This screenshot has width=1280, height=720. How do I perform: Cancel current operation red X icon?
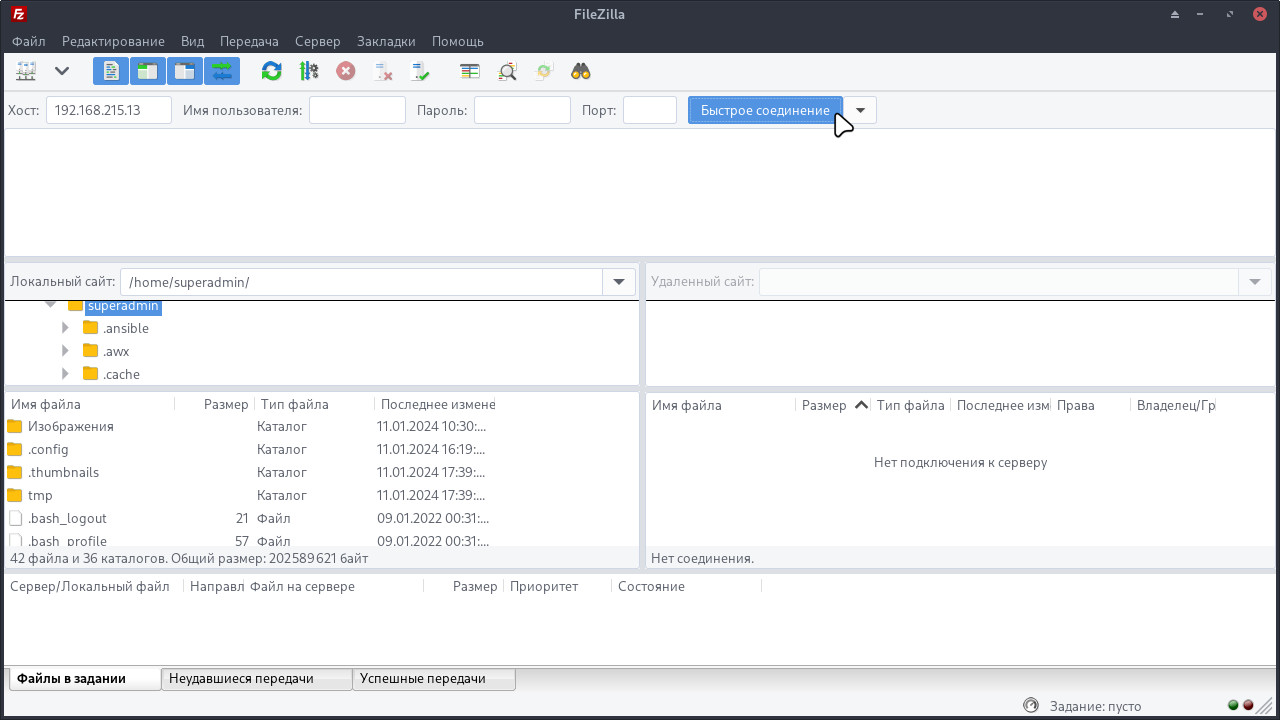point(345,71)
